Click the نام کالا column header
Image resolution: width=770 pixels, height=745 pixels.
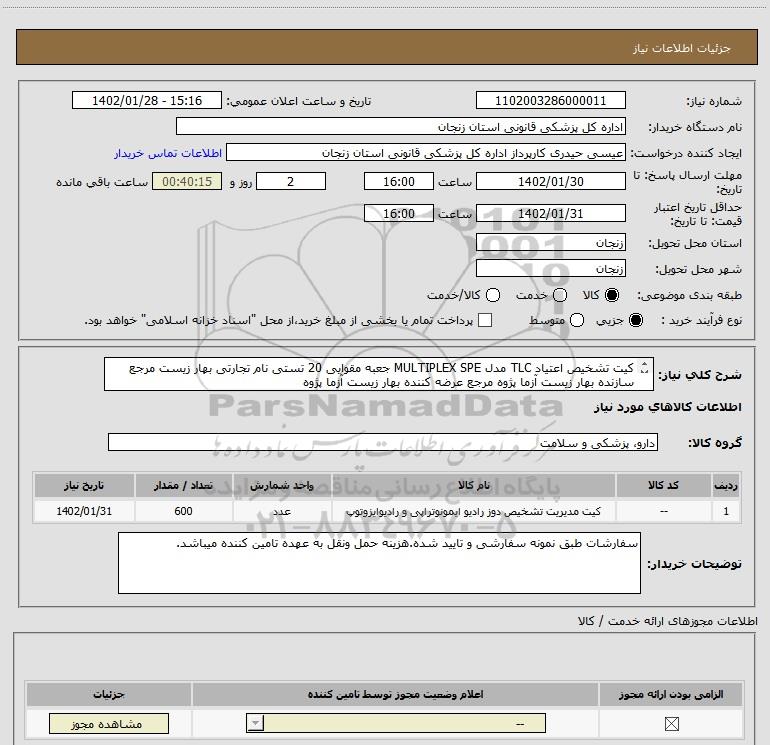tap(473, 485)
